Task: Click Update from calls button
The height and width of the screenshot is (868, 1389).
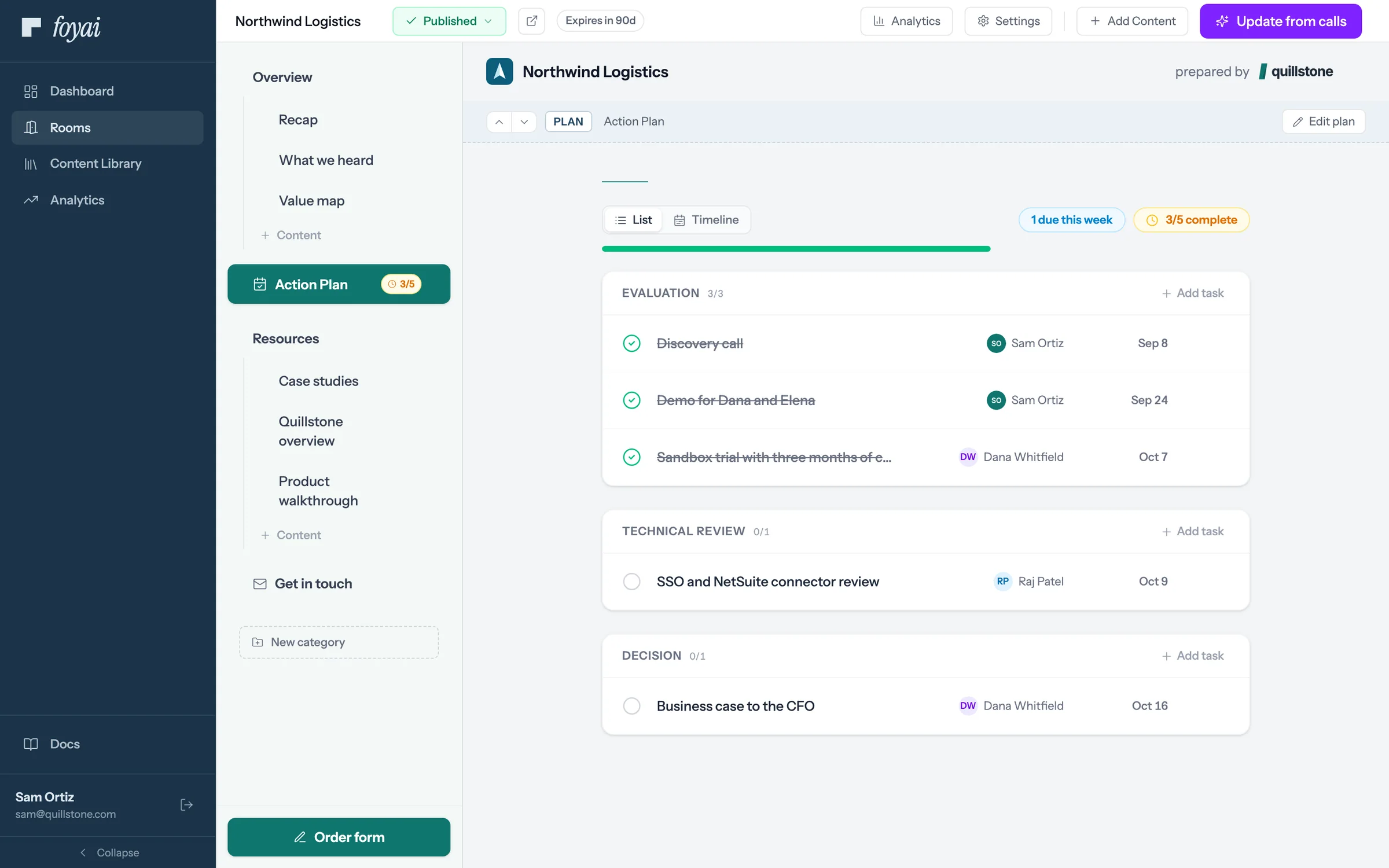Action: [1281, 21]
